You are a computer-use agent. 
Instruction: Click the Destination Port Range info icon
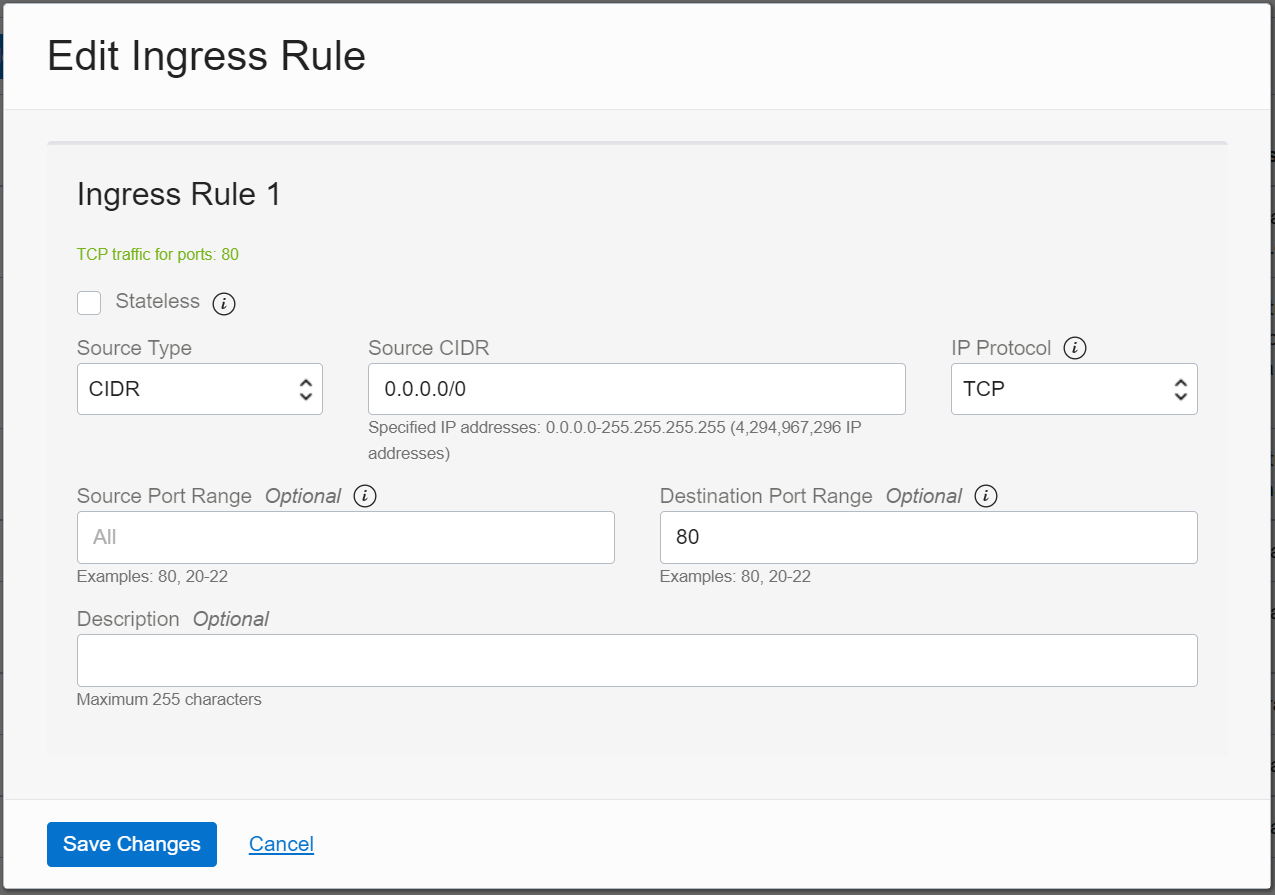(986, 496)
